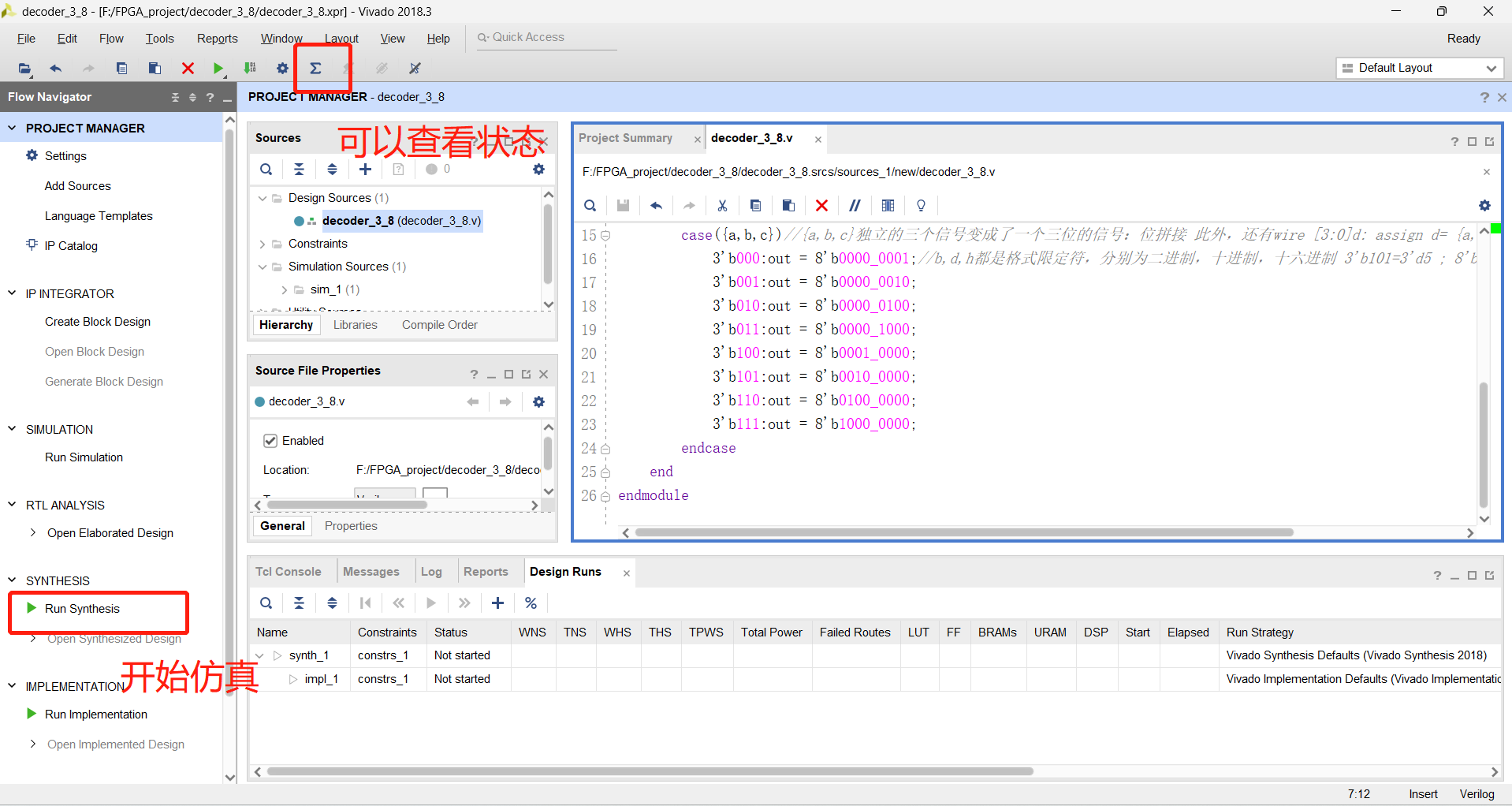Switch to Libraries tab in Sources
The height and width of the screenshot is (806, 1512).
[x=355, y=325]
